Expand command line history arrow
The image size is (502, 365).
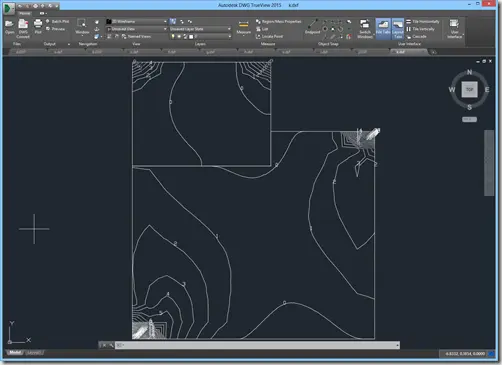click(x=398, y=345)
